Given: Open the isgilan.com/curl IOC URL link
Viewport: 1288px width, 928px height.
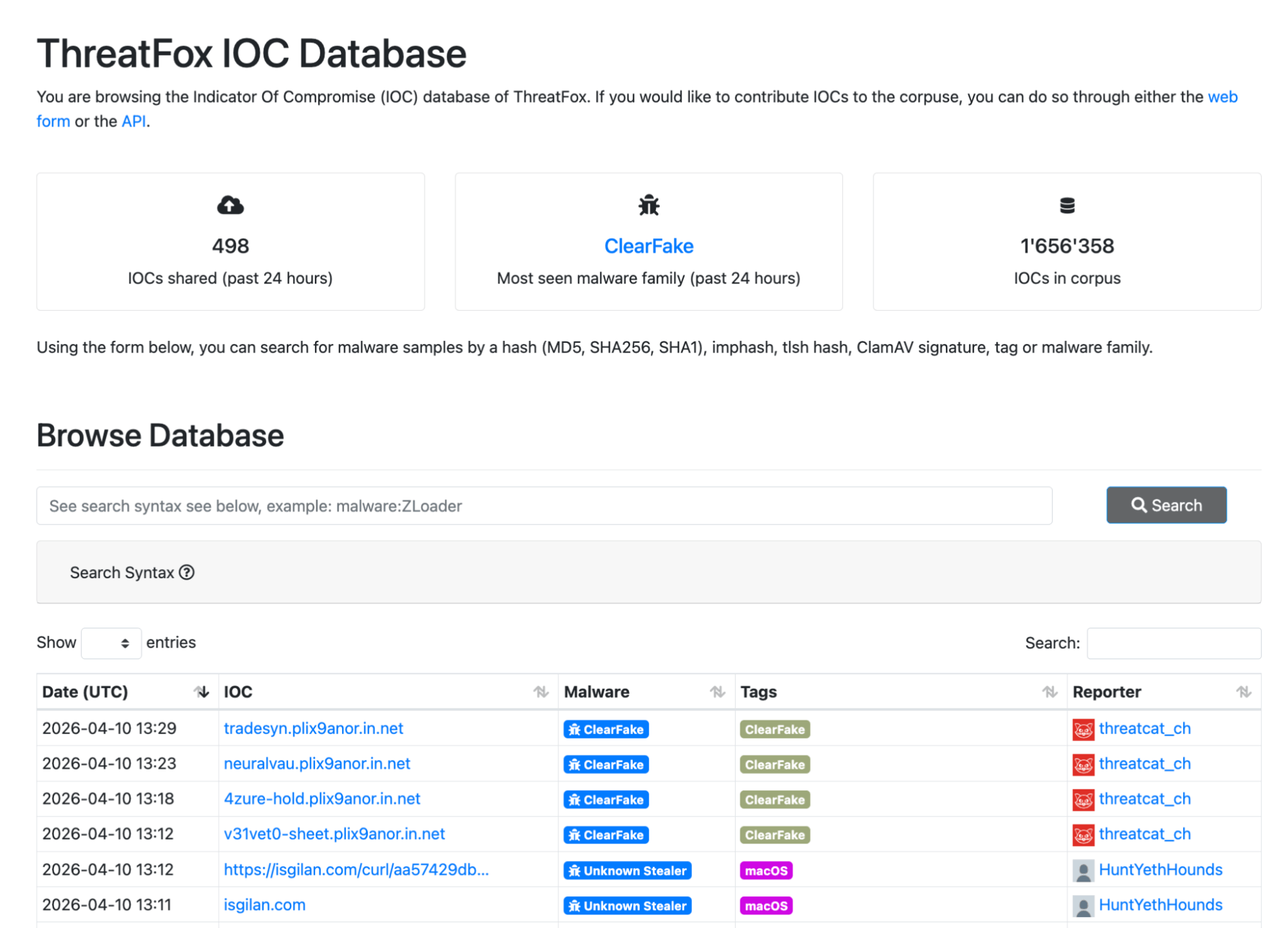Looking at the screenshot, I should [x=356, y=869].
